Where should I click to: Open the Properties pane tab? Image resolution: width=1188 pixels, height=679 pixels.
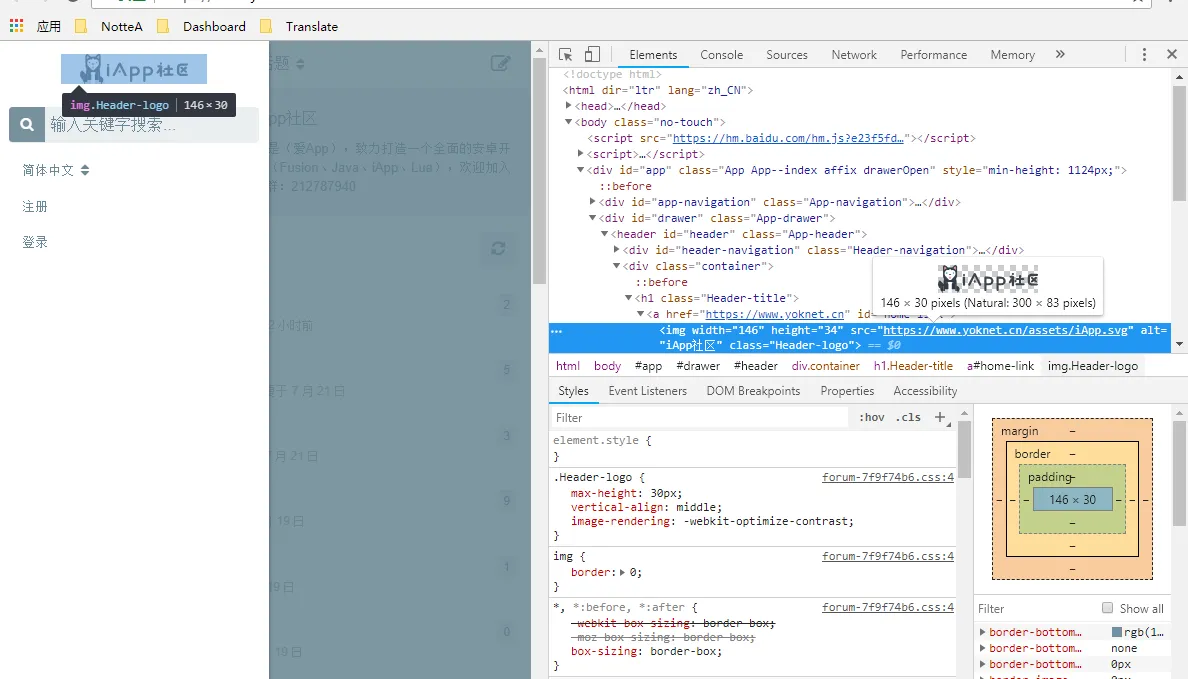click(847, 391)
